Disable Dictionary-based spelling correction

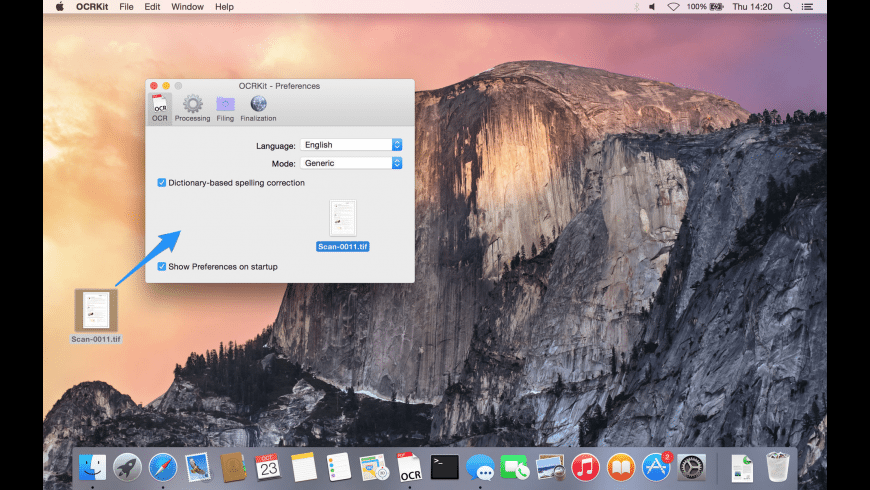click(162, 183)
